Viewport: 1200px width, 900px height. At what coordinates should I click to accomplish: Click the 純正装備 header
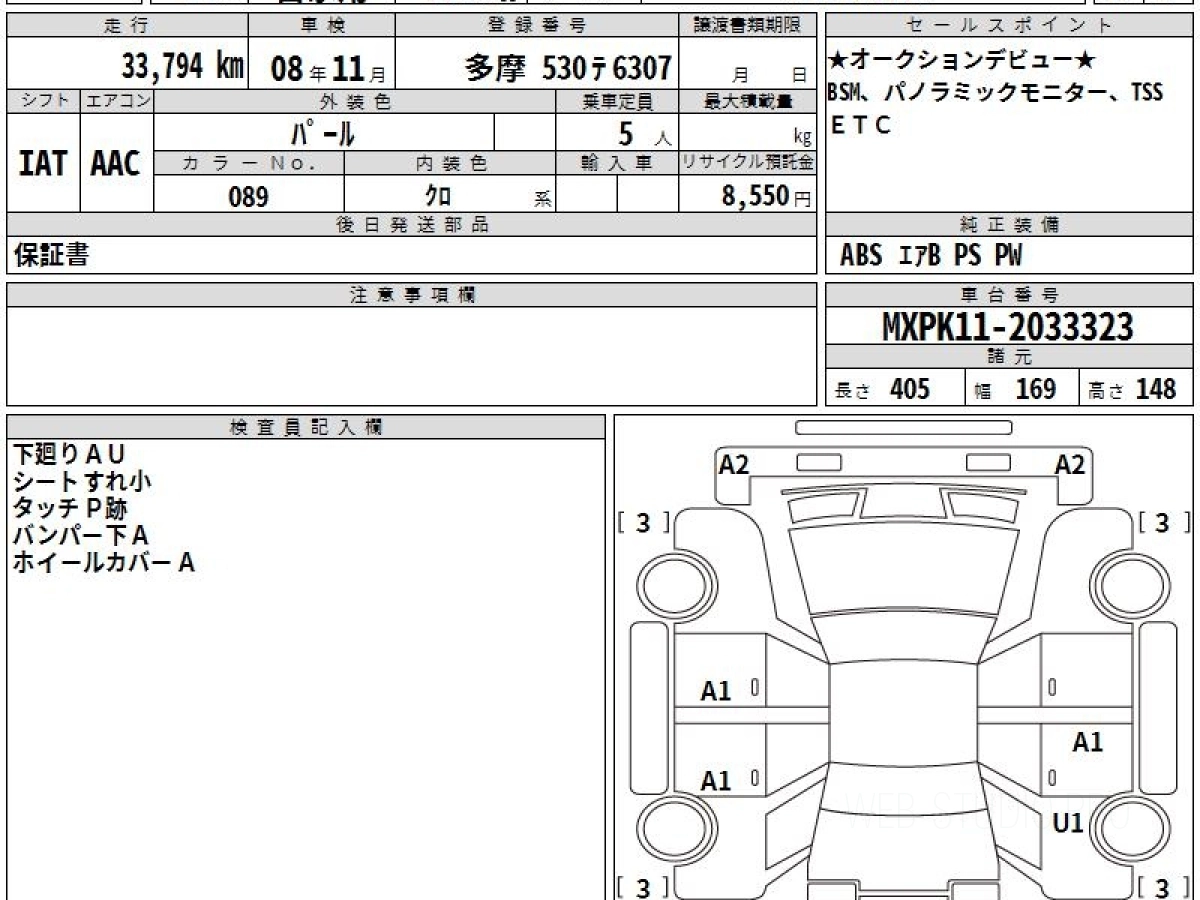(x=1010, y=225)
